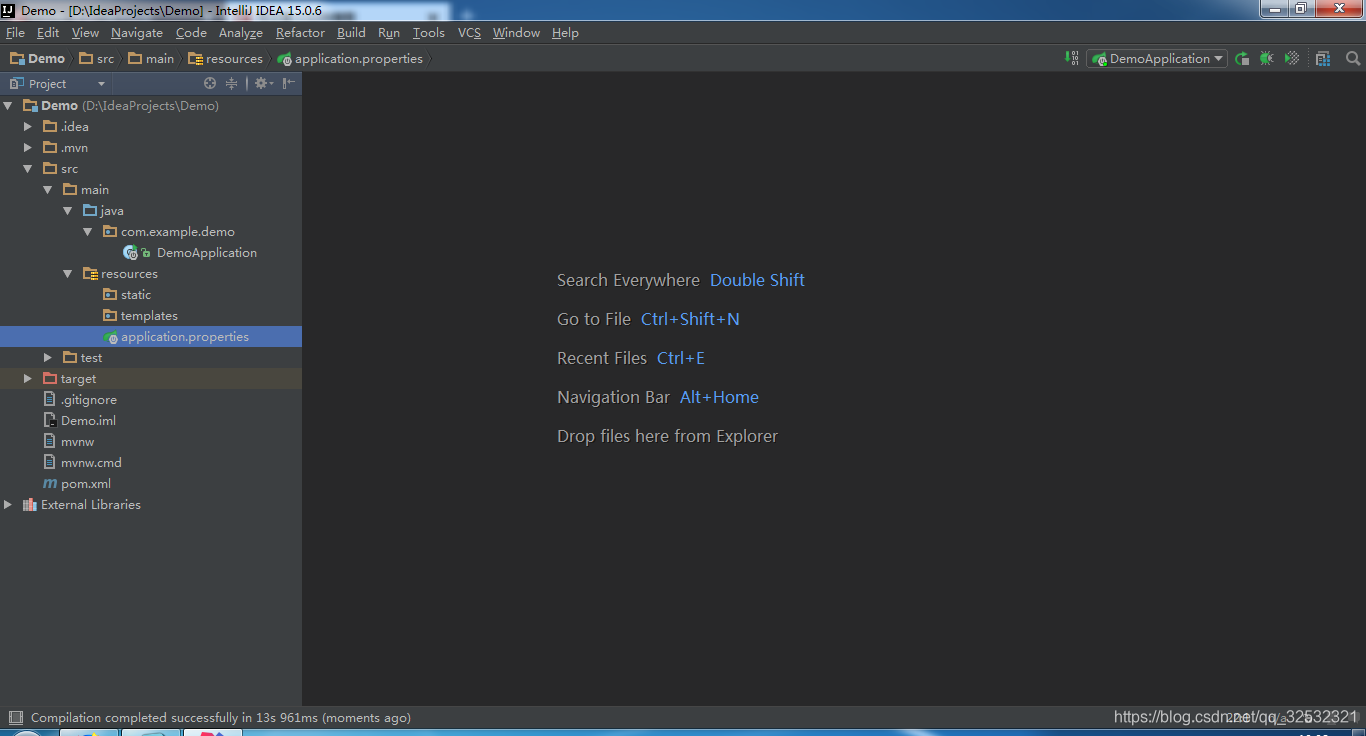Click application.properties in navigation bar

coord(350,58)
